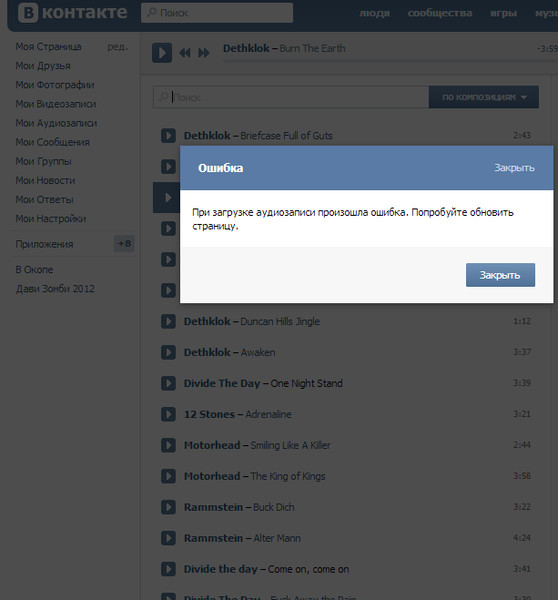Click the audio search input field
558x600 pixels.
tap(291, 97)
